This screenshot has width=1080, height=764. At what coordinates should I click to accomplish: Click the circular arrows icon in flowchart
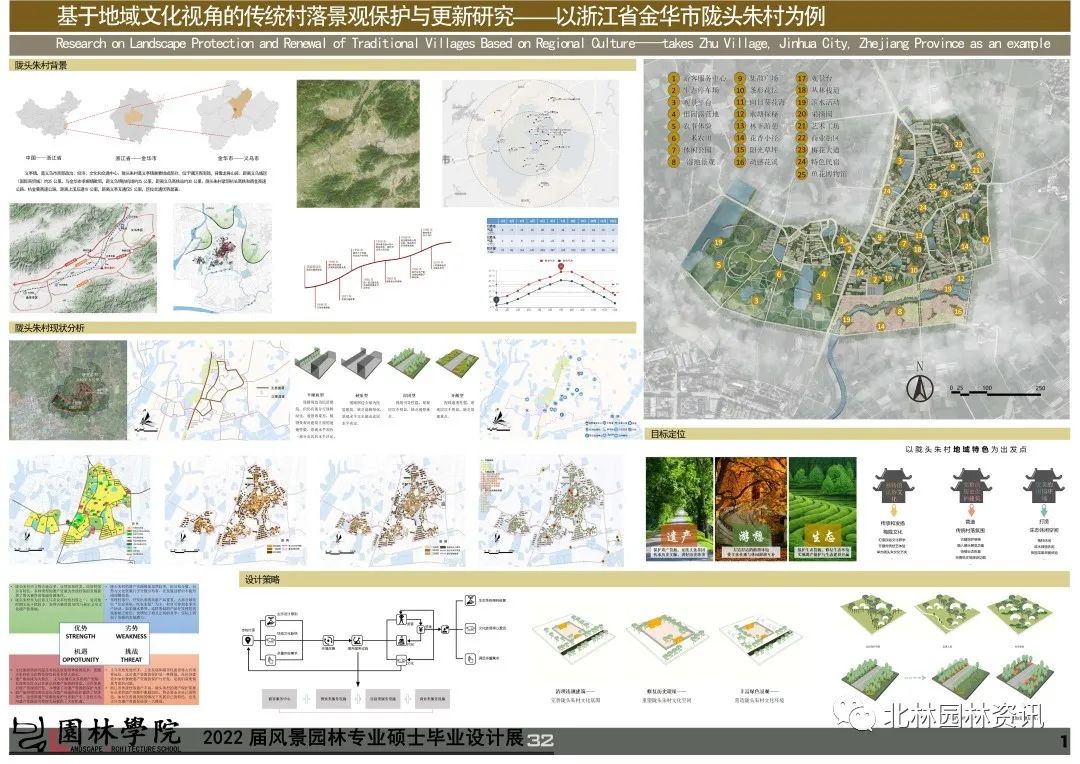tap(329, 641)
